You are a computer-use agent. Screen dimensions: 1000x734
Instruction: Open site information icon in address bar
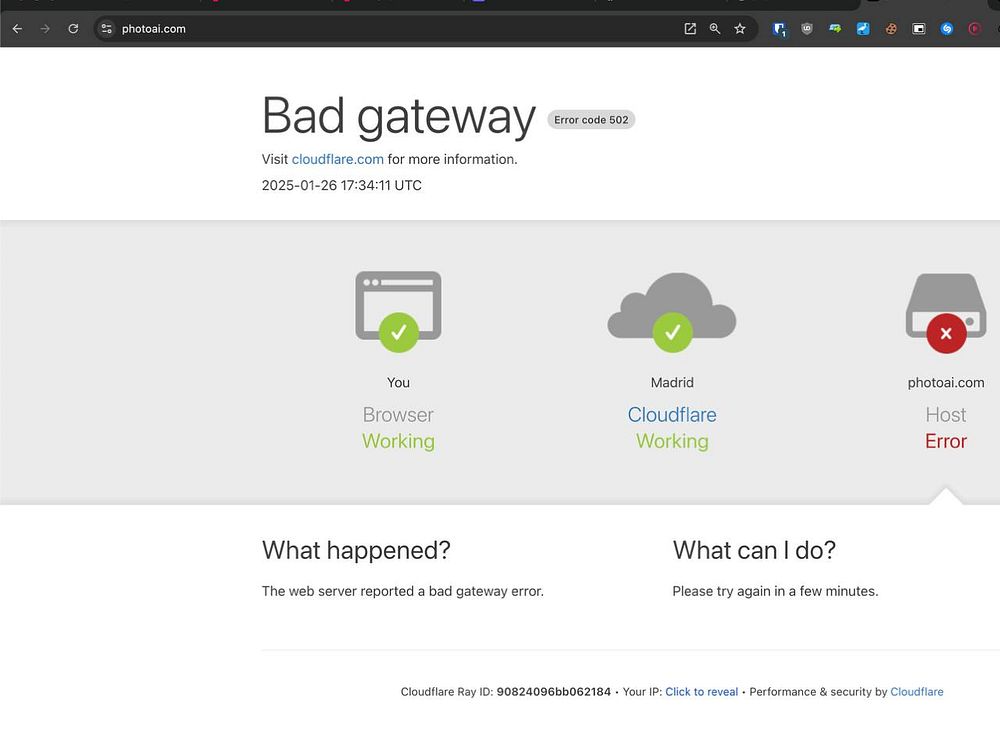(107, 29)
